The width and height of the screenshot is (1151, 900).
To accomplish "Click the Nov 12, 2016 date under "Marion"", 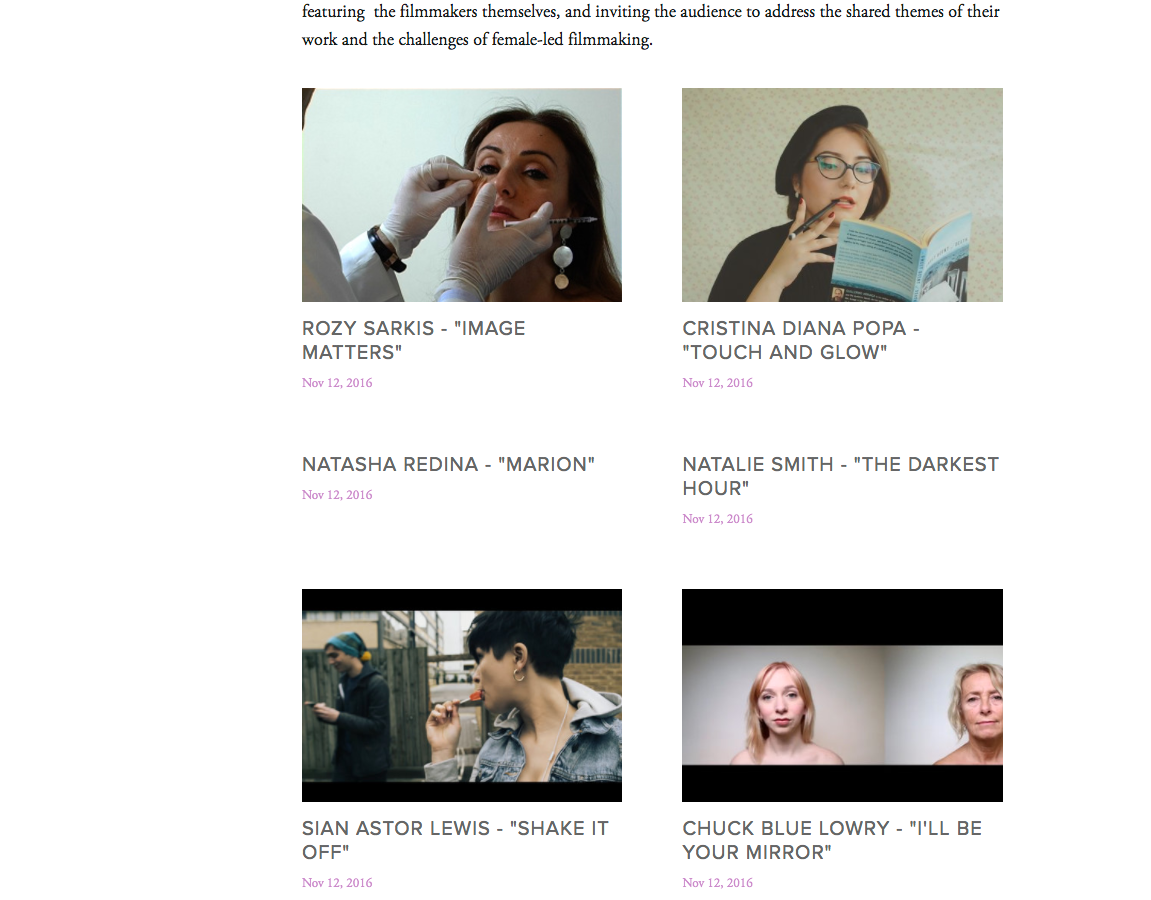I will click(337, 495).
